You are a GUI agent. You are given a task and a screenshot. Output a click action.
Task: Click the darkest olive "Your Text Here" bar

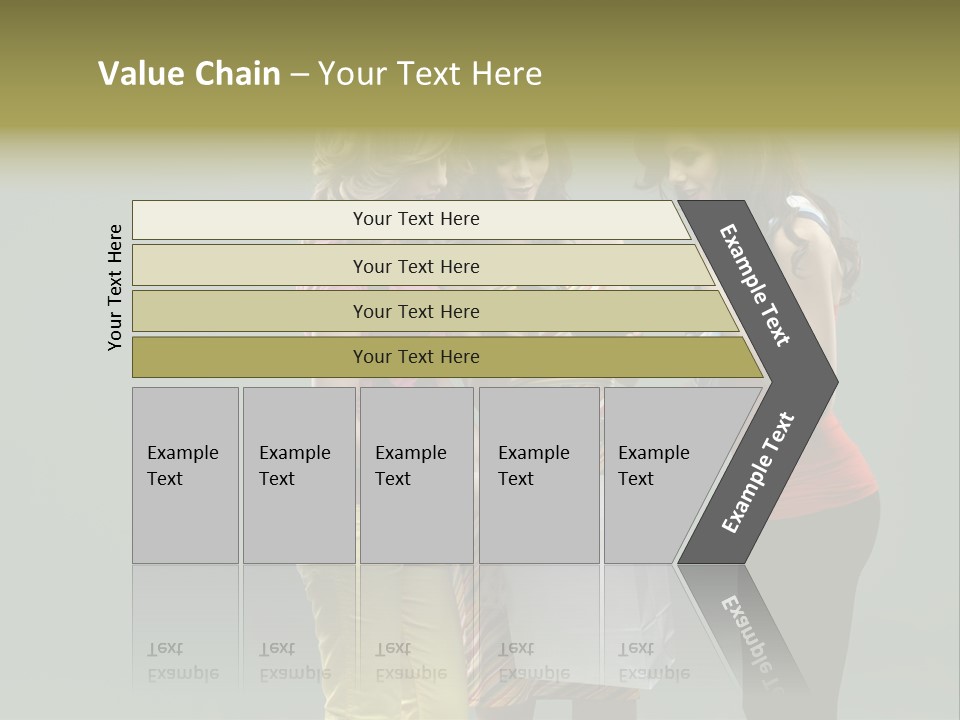(447, 357)
